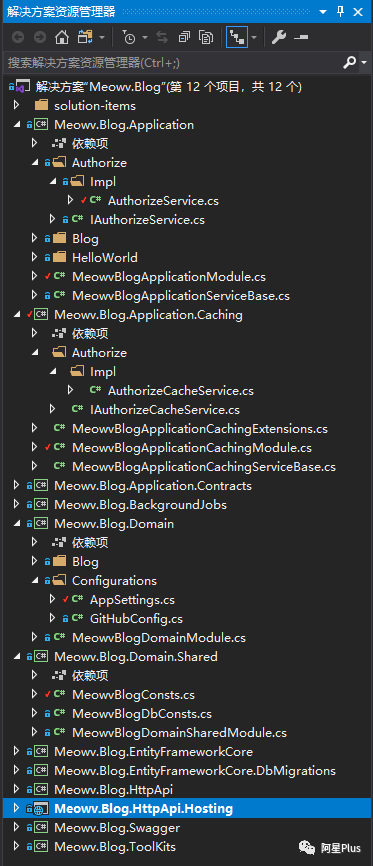Click the solution and folder view switch icon

pyautogui.click(x=86, y=38)
